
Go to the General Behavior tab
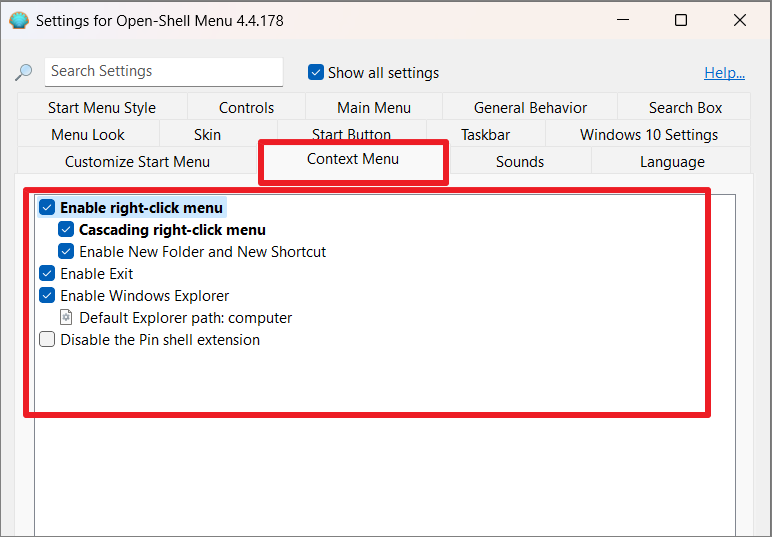click(x=530, y=107)
